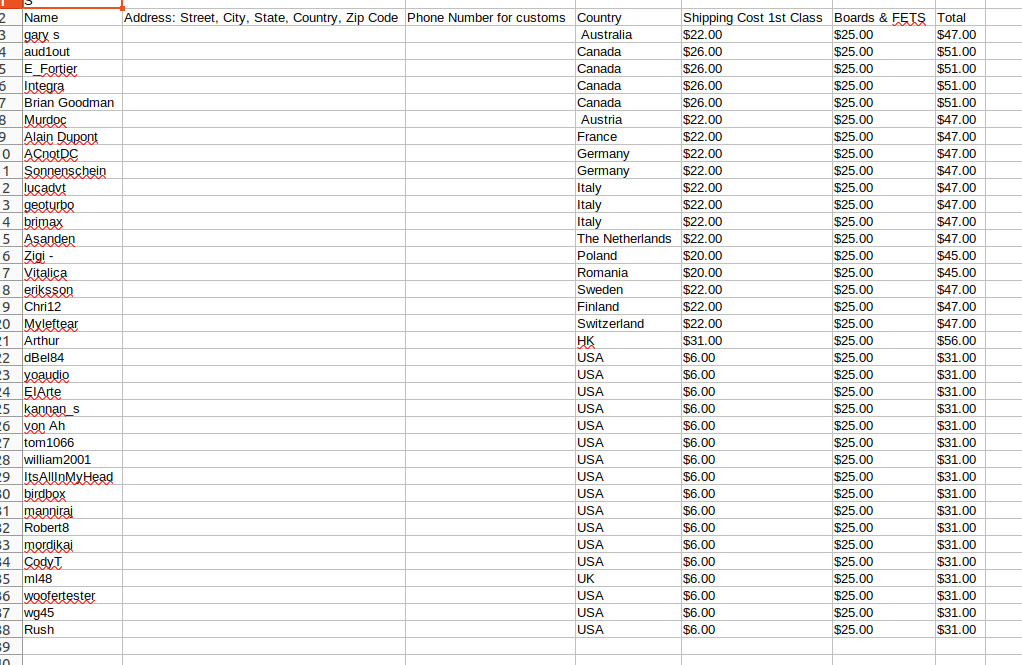Select the Robert8 name cell
This screenshot has width=1022, height=665.
point(72,527)
